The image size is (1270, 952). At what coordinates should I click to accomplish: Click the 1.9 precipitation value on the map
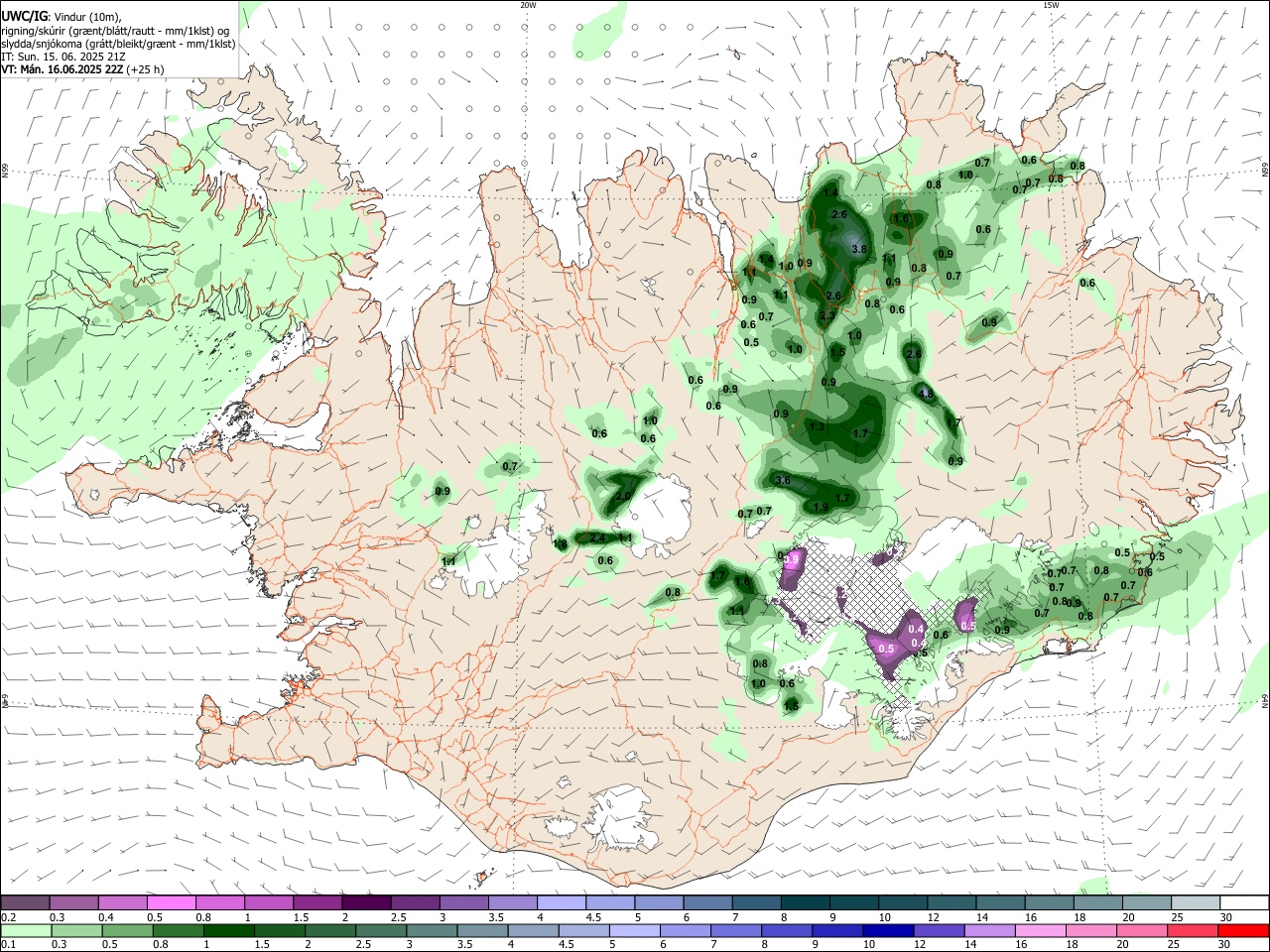(x=821, y=508)
